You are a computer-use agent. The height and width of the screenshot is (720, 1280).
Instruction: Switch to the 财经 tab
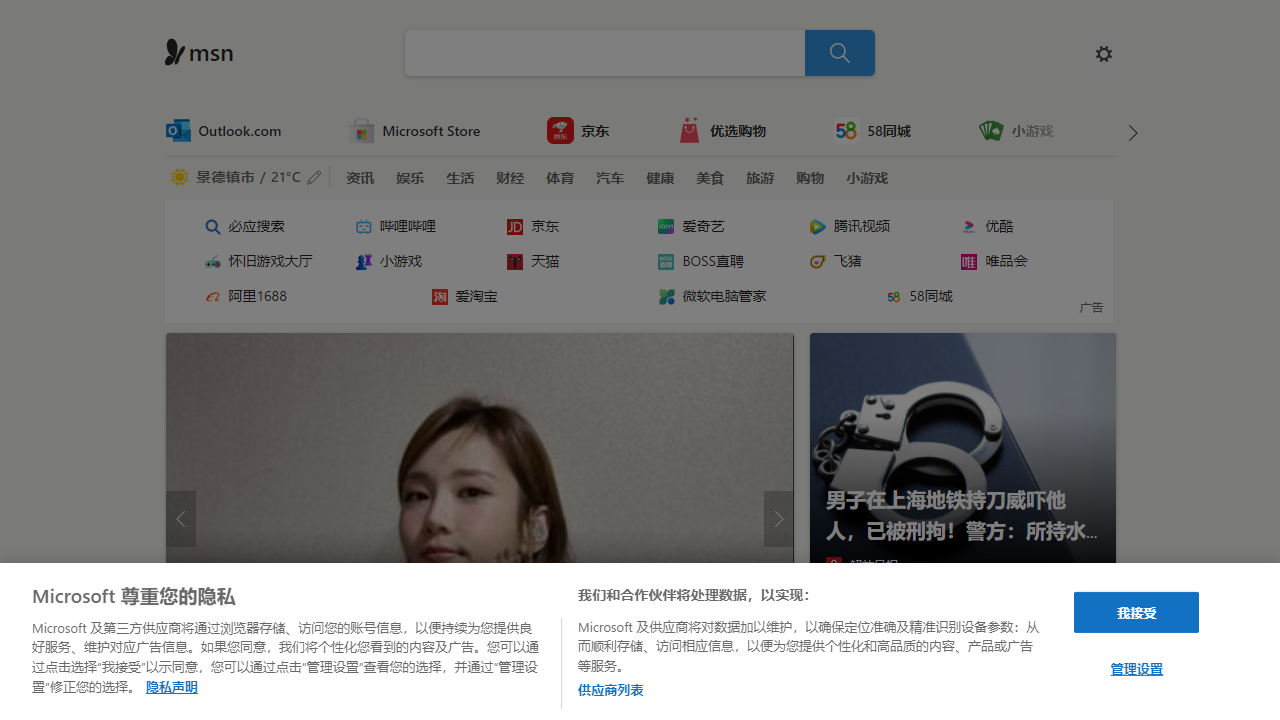tap(510, 177)
